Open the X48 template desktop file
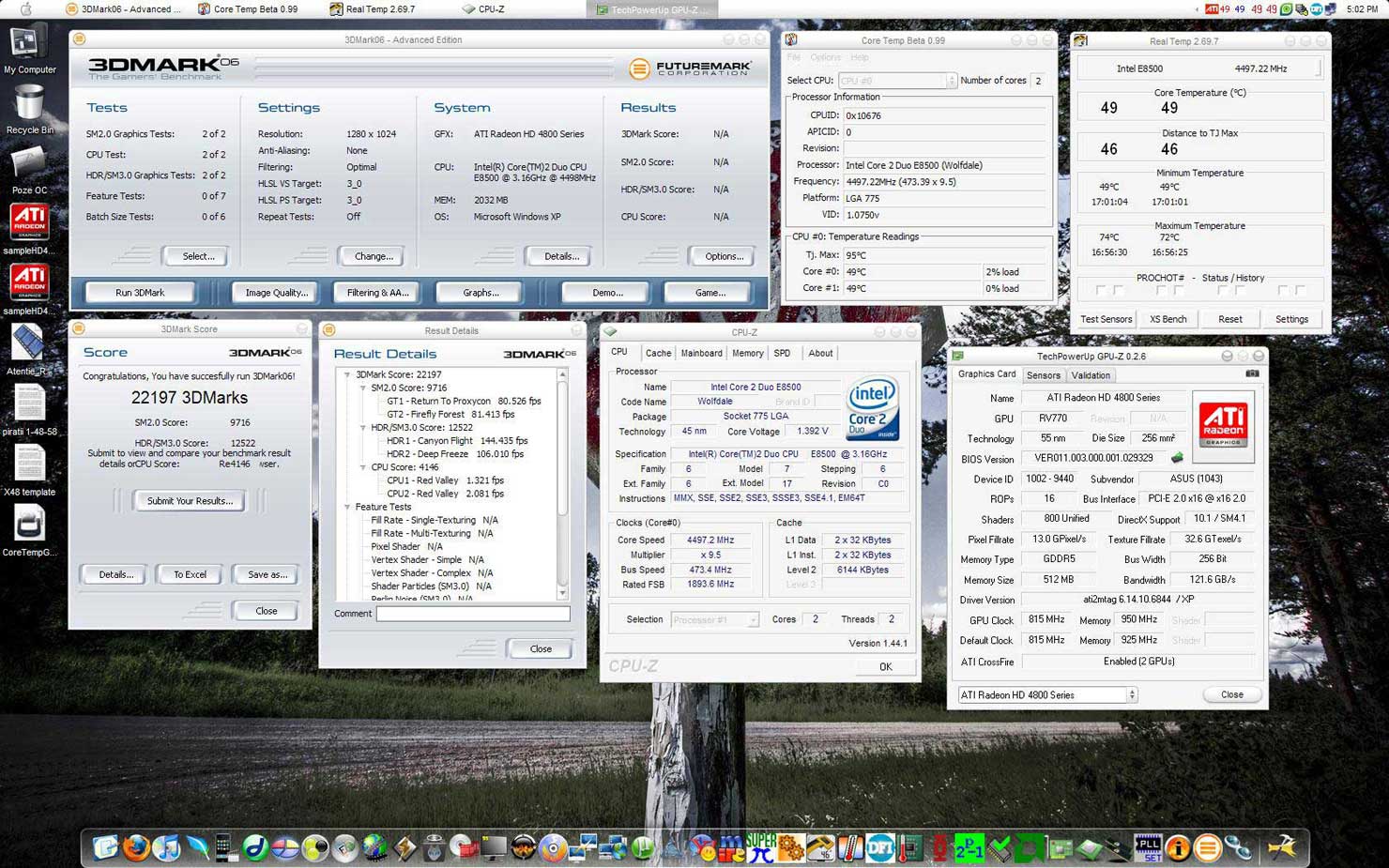The width and height of the screenshot is (1389, 868). tap(29, 471)
